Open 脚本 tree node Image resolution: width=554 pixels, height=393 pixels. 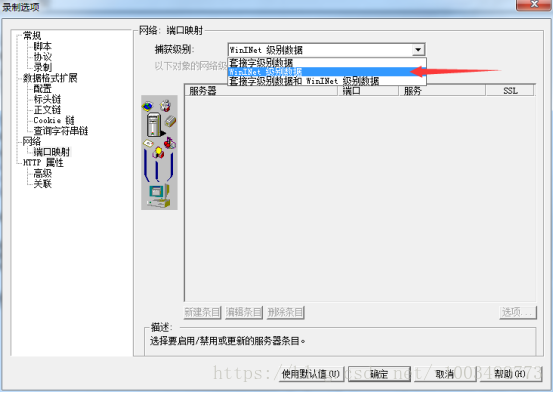pos(42,46)
